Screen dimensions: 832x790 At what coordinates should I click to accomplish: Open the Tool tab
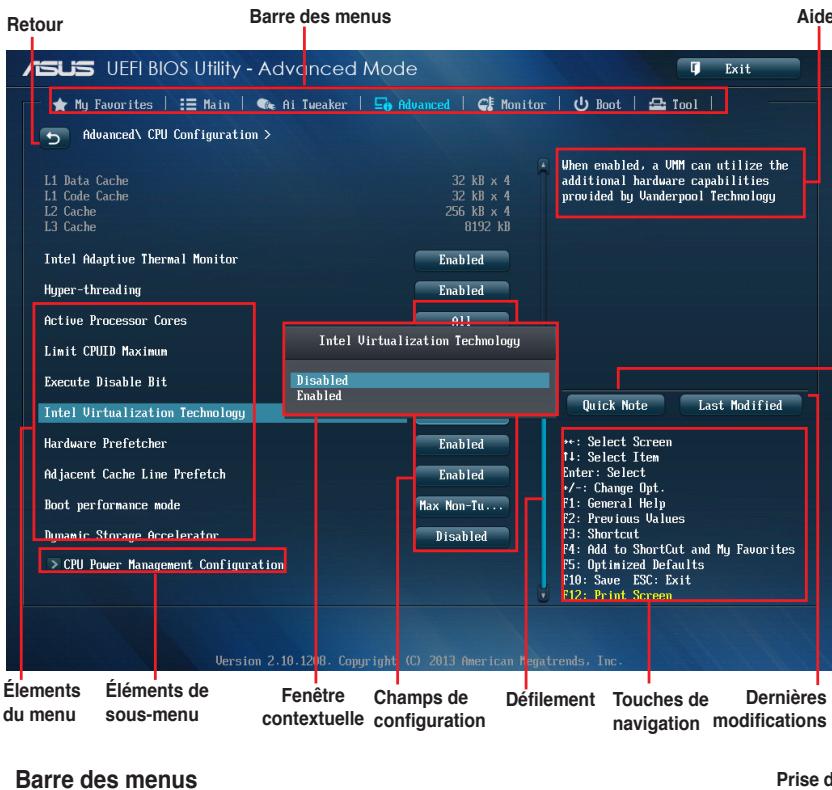674,105
